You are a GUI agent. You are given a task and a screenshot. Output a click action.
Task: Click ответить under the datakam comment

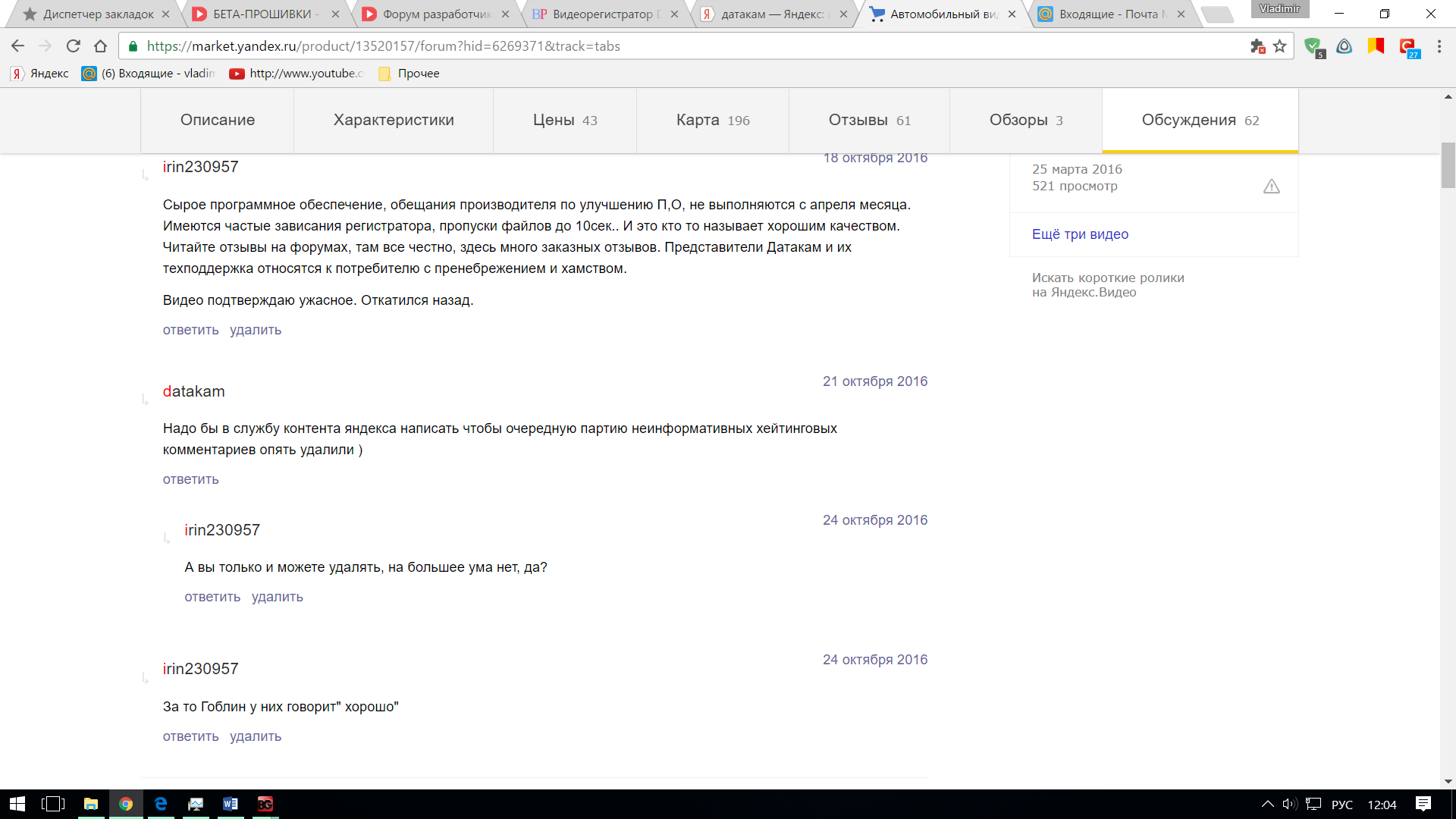[190, 479]
